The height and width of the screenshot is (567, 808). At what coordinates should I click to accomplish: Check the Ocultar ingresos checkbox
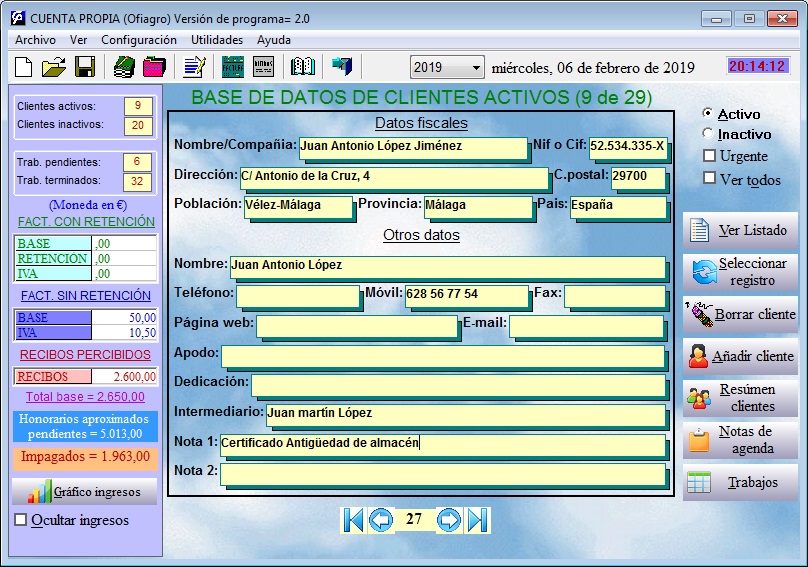pyautogui.click(x=21, y=520)
